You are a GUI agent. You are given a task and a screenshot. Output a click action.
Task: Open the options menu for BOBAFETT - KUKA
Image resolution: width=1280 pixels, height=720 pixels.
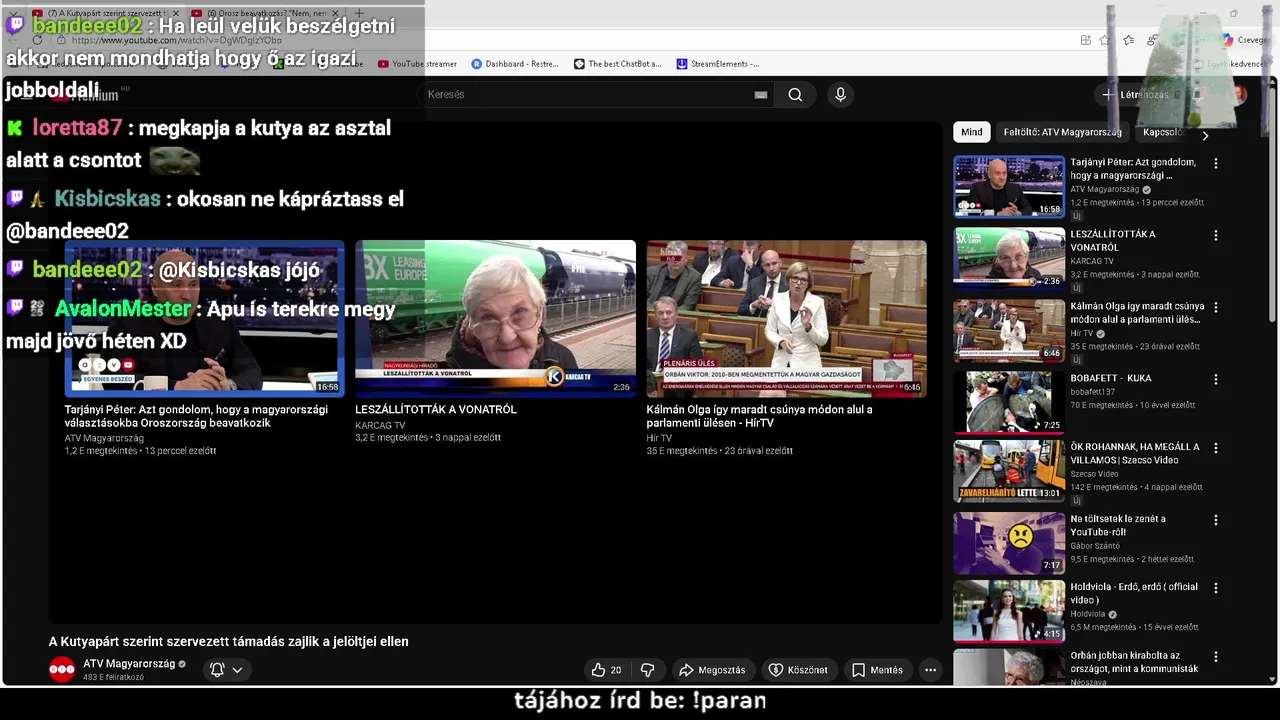[1216, 379]
